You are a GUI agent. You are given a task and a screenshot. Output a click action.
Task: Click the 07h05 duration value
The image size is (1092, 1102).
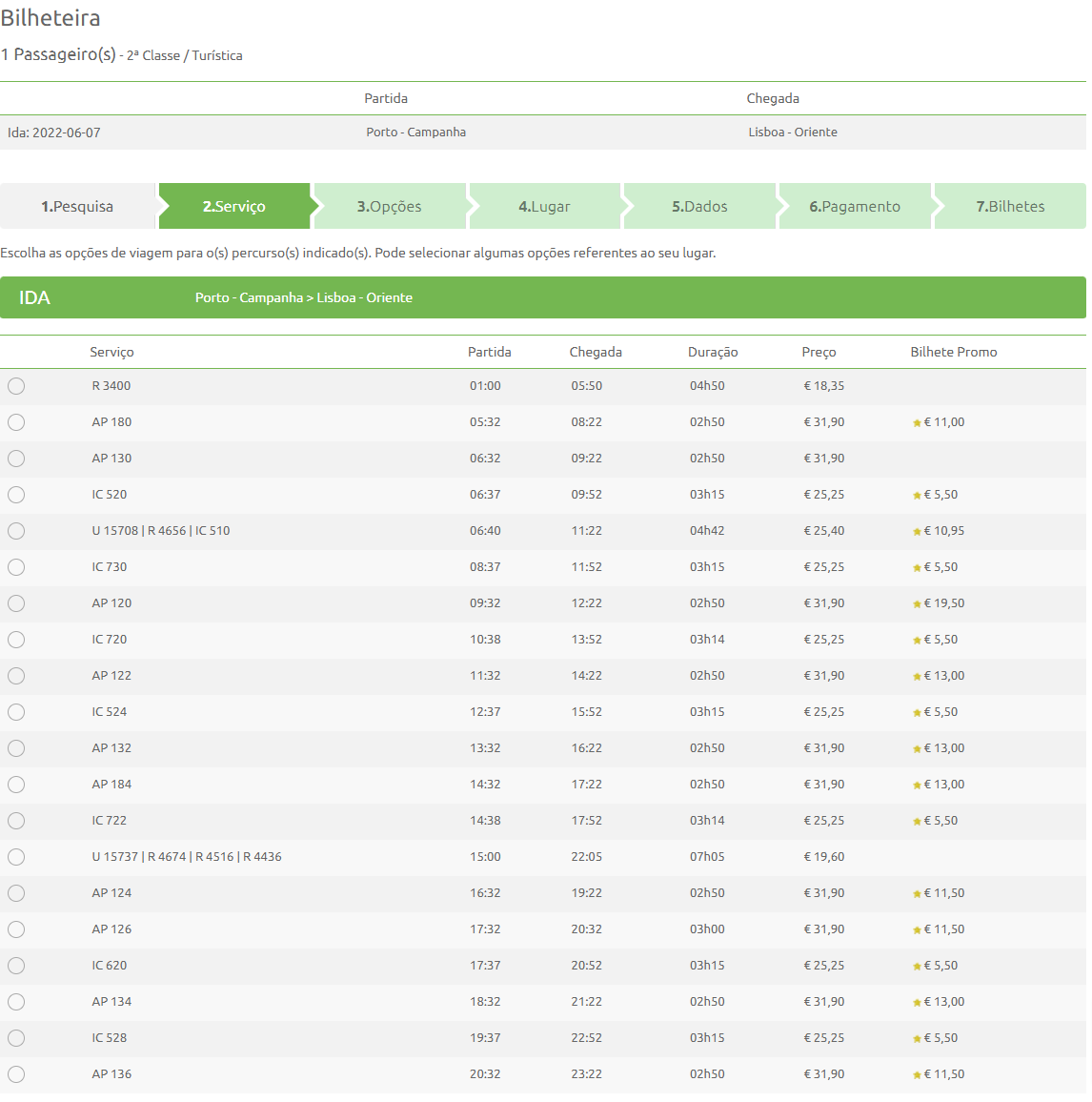(x=707, y=857)
